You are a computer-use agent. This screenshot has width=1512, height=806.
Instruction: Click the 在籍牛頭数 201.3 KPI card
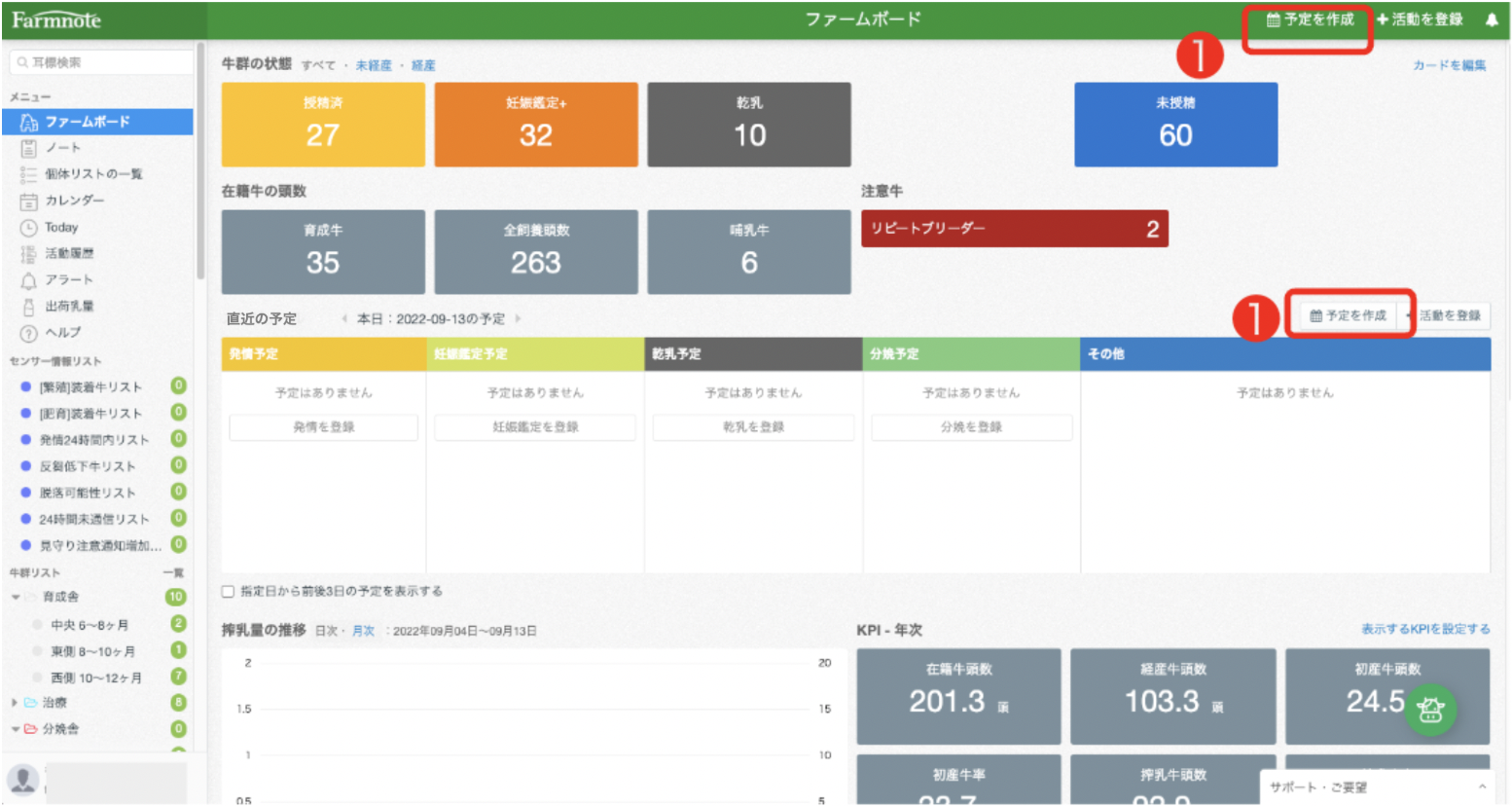click(958, 697)
